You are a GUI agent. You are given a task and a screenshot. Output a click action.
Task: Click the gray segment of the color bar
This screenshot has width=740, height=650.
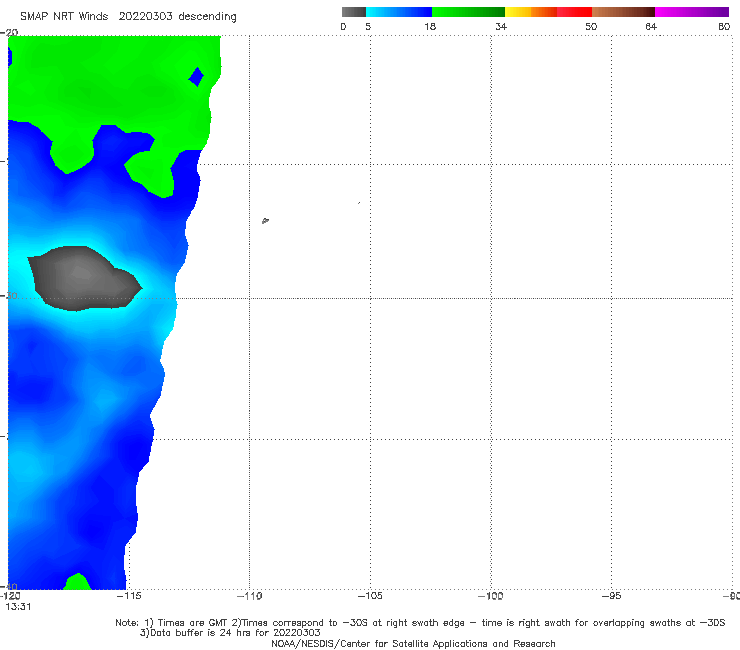354,12
